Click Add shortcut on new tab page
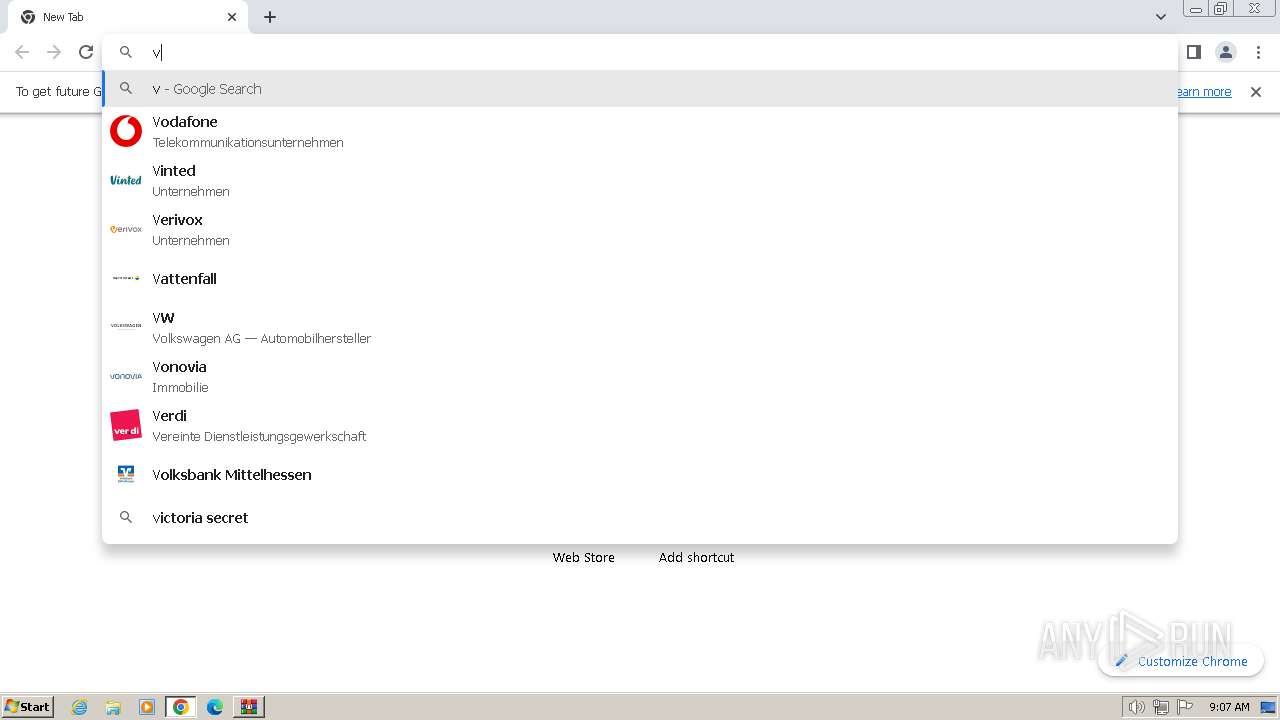 coord(696,557)
